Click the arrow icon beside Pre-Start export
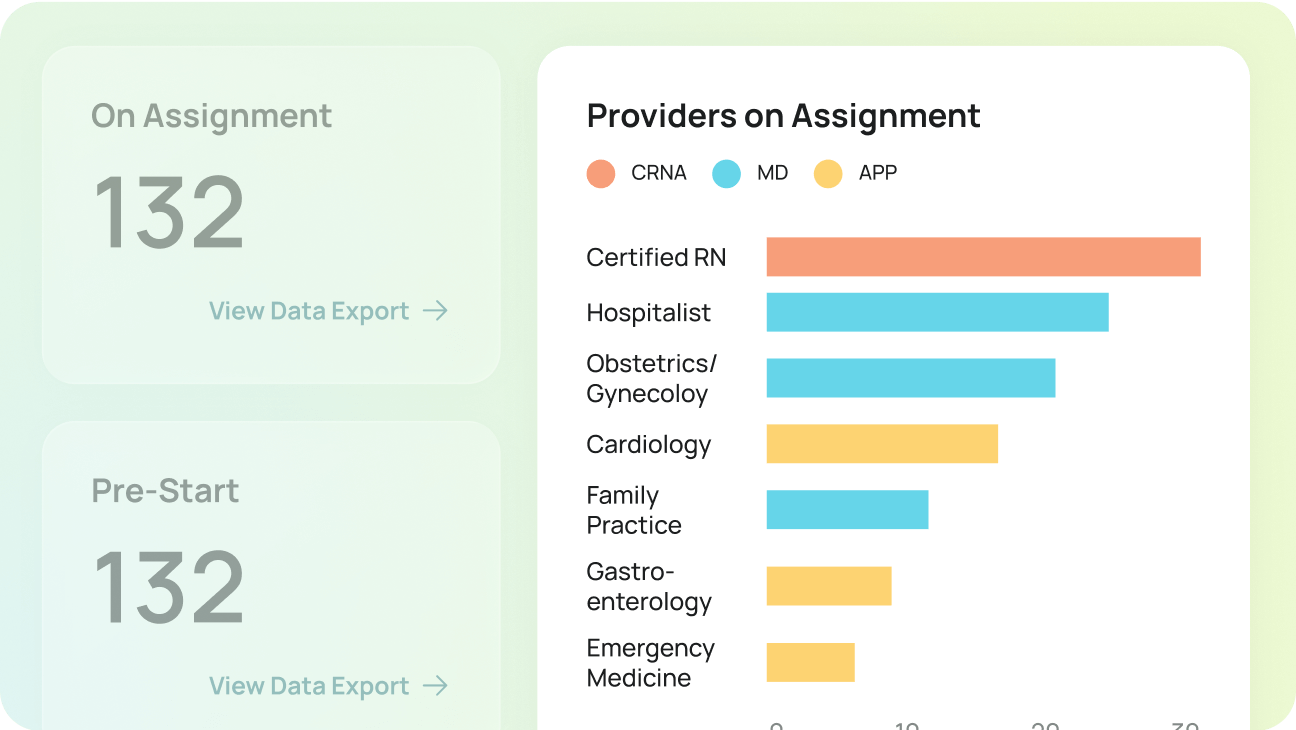The height and width of the screenshot is (730, 1296). 435,686
